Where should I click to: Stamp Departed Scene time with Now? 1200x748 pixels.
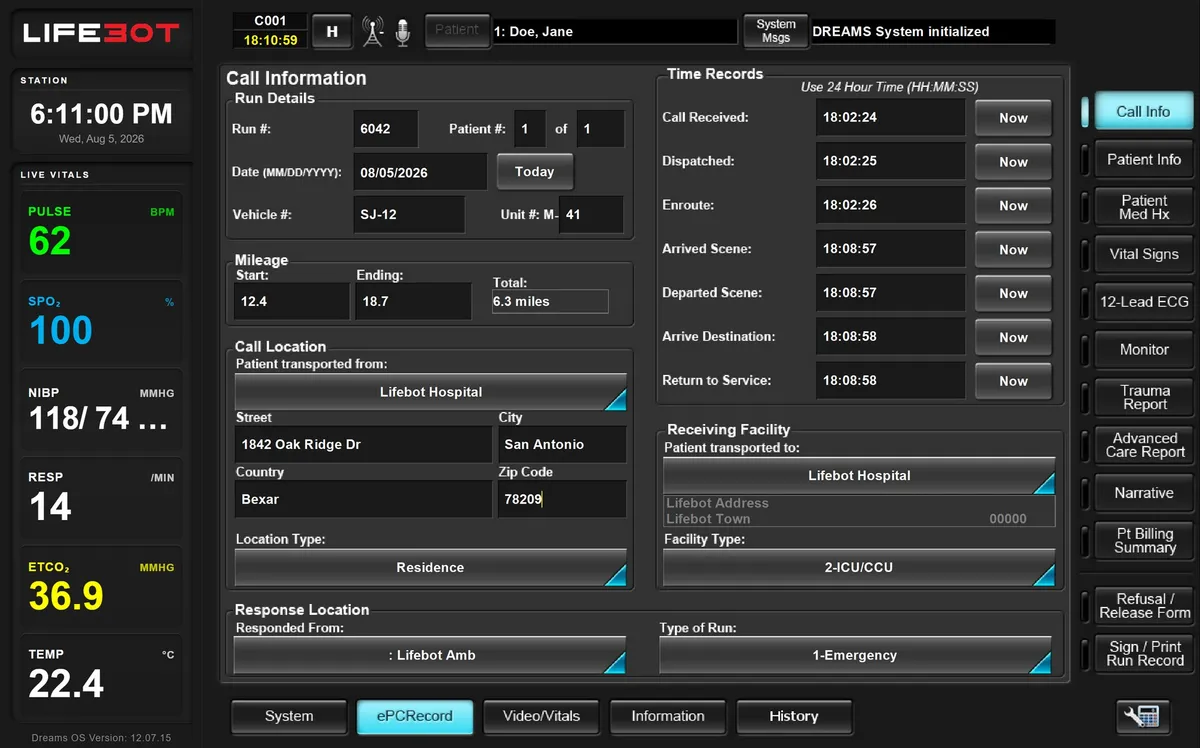[x=1013, y=294]
